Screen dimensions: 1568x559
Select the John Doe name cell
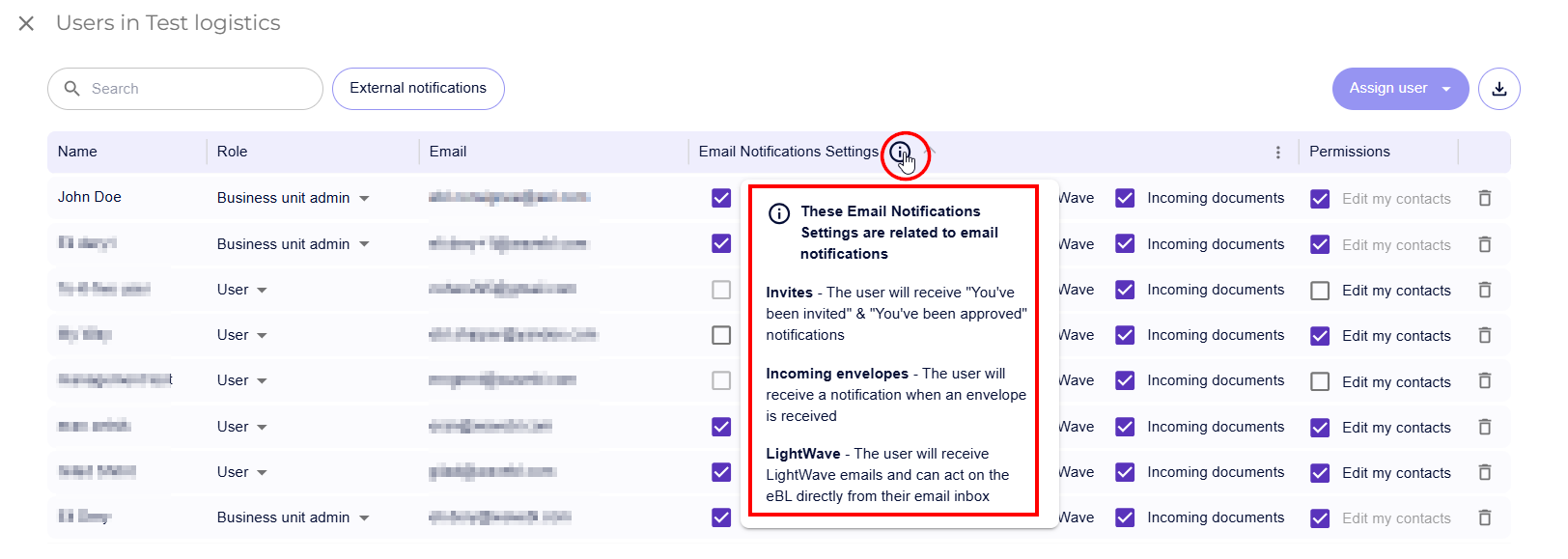pyautogui.click(x=90, y=197)
